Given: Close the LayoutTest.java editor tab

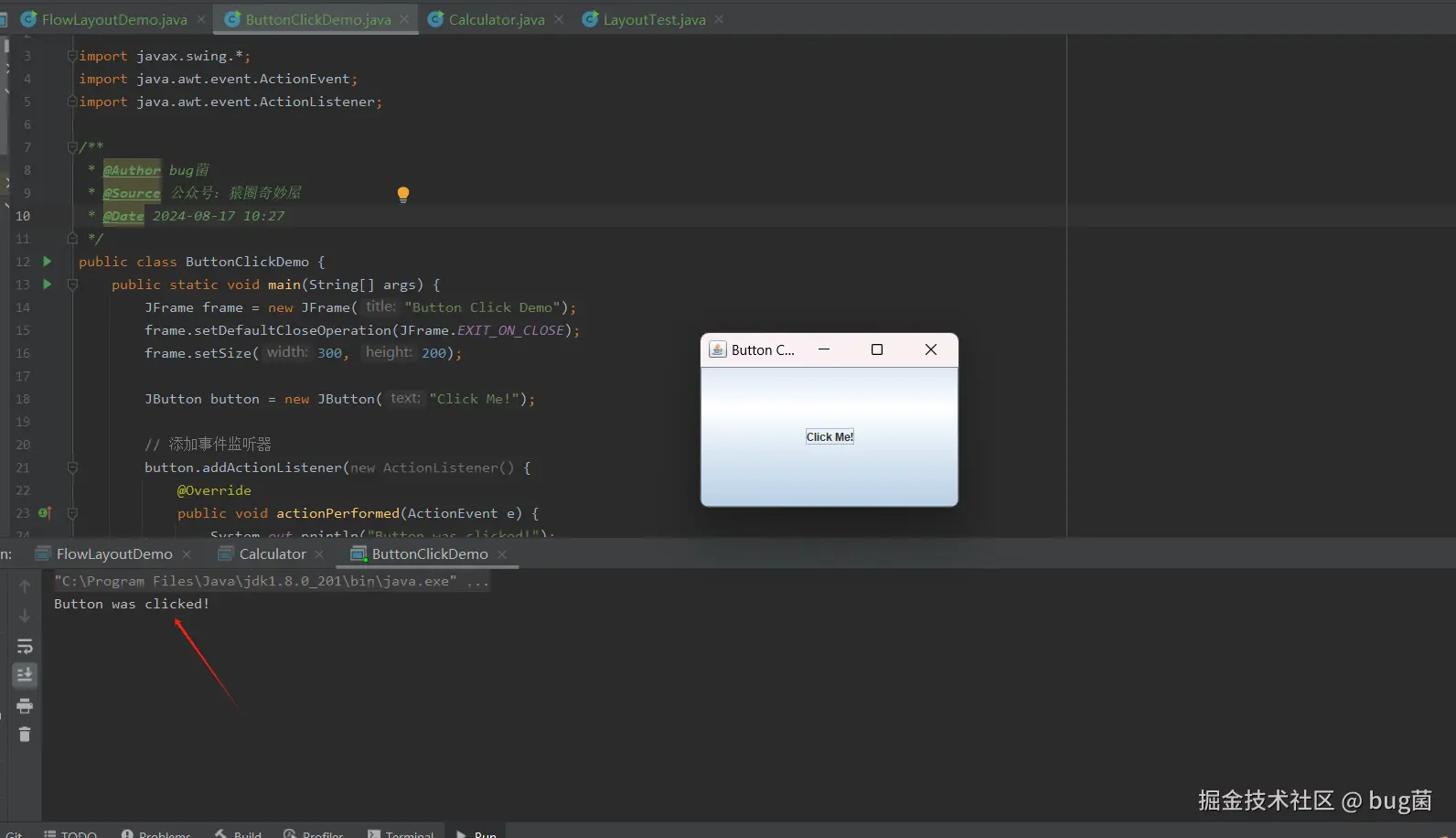Looking at the screenshot, I should pos(719,19).
